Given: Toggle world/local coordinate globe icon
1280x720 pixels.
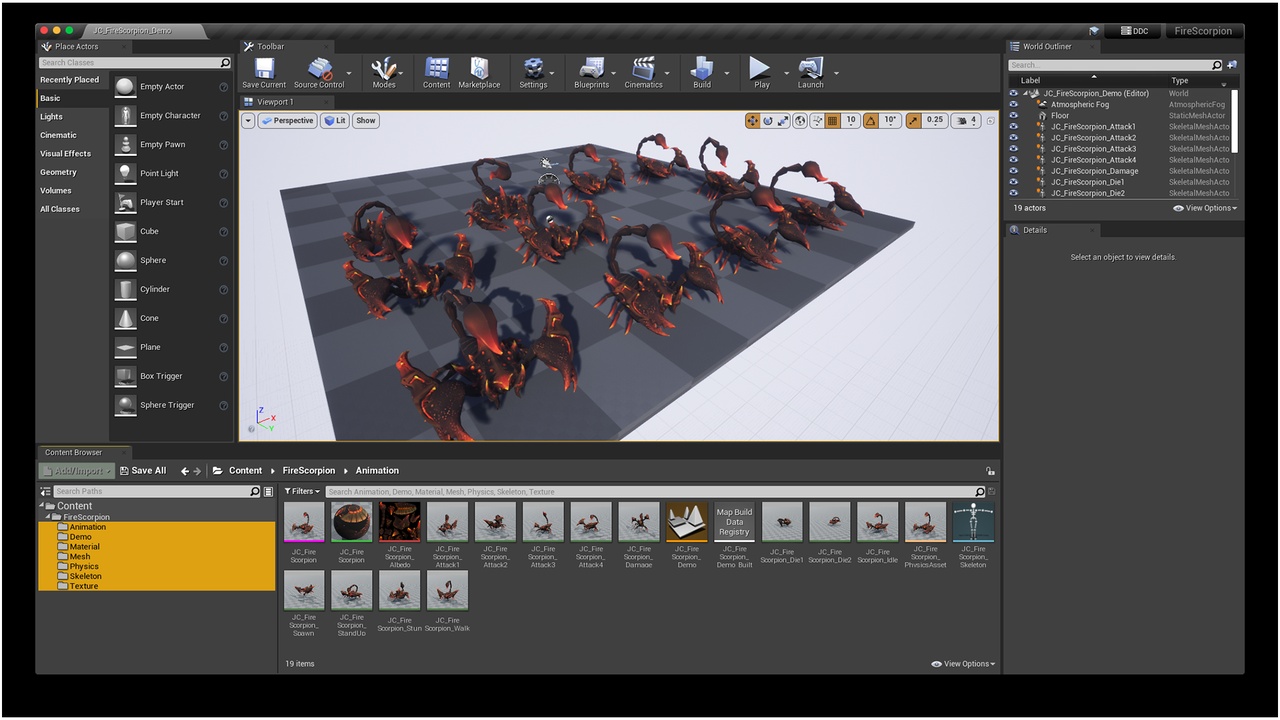Looking at the screenshot, I should click(x=800, y=120).
